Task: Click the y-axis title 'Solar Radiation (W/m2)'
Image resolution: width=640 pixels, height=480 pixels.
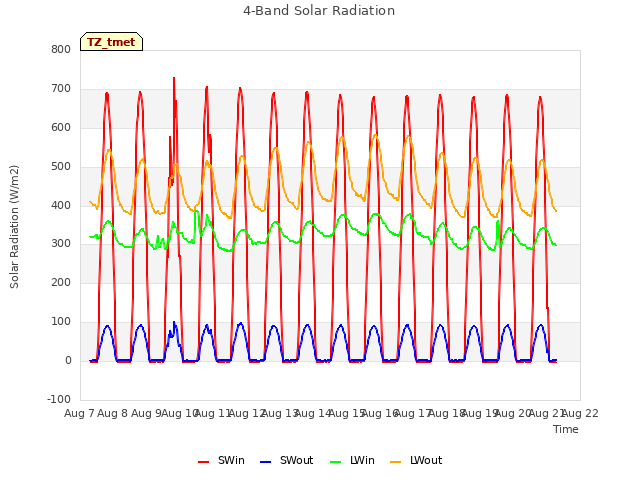Action: click(14, 227)
